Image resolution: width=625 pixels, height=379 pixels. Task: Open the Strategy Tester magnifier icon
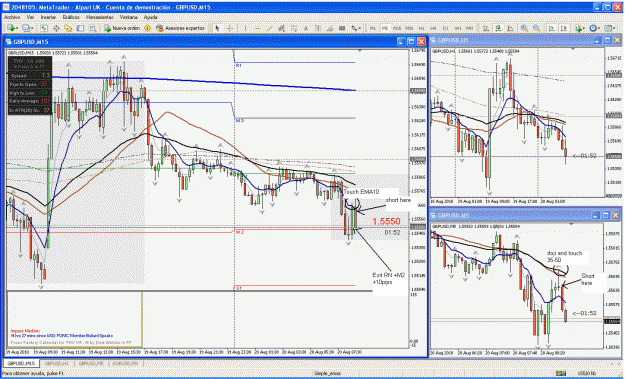(93, 28)
